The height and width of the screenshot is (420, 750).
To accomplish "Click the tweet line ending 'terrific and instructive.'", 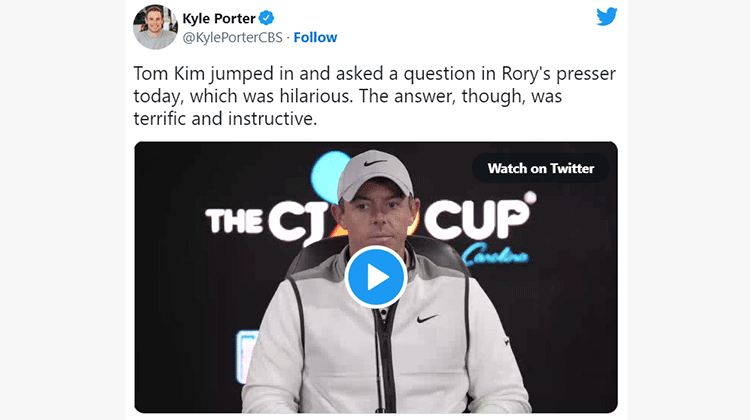I will pos(225,119).
